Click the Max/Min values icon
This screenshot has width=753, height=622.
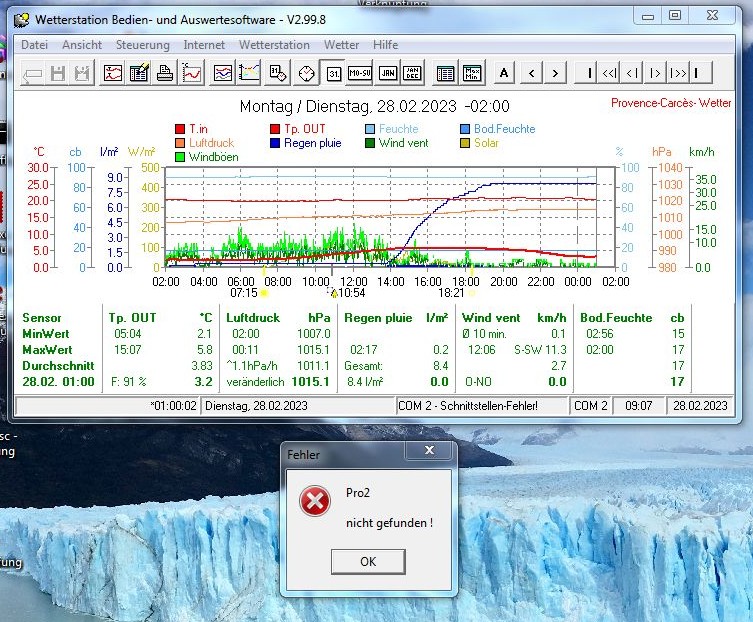tap(471, 73)
